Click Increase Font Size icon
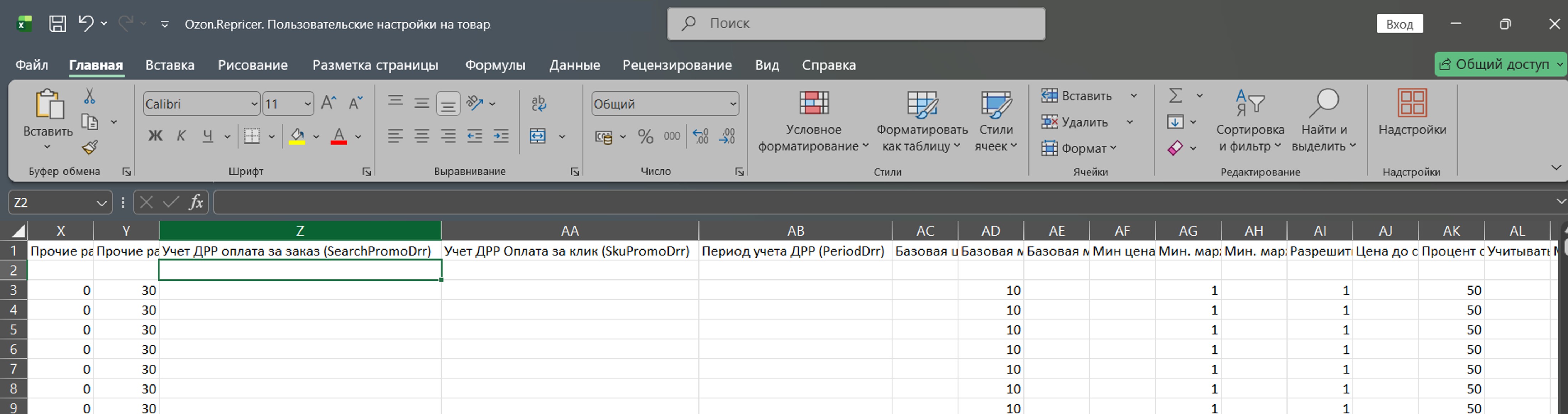This screenshot has width=1568, height=414. click(328, 103)
